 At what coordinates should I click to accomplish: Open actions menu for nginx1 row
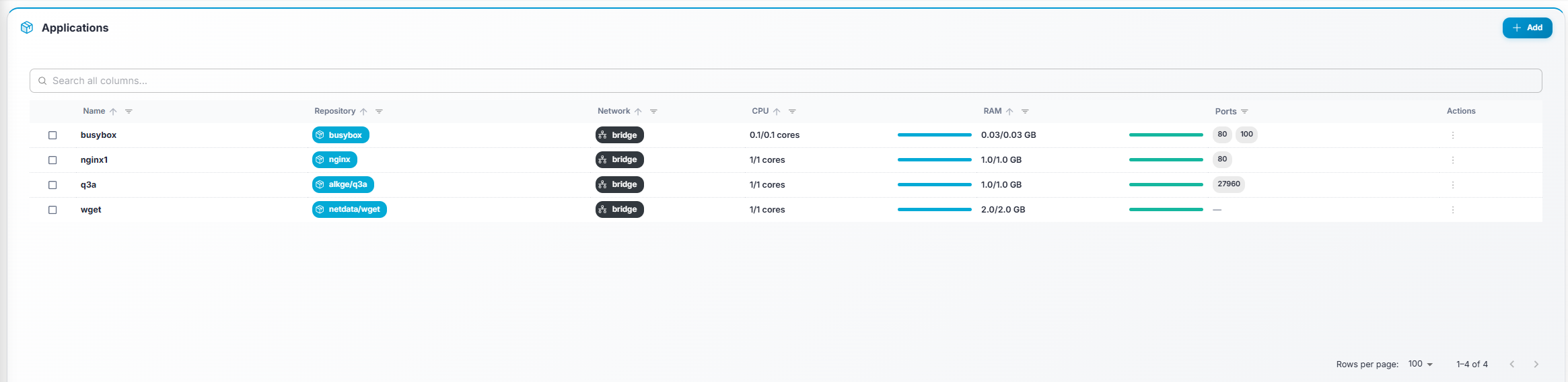1453,160
